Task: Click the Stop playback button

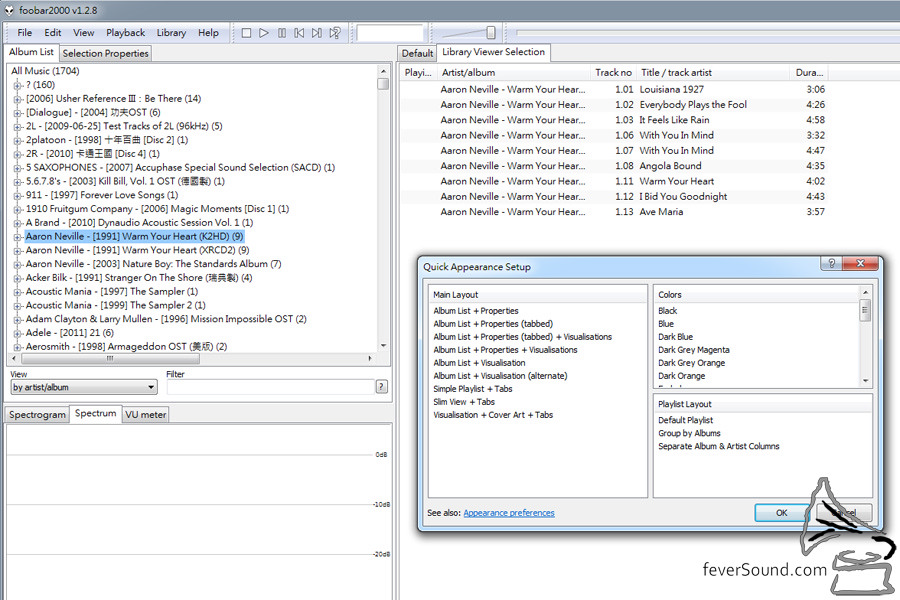Action: (x=246, y=33)
